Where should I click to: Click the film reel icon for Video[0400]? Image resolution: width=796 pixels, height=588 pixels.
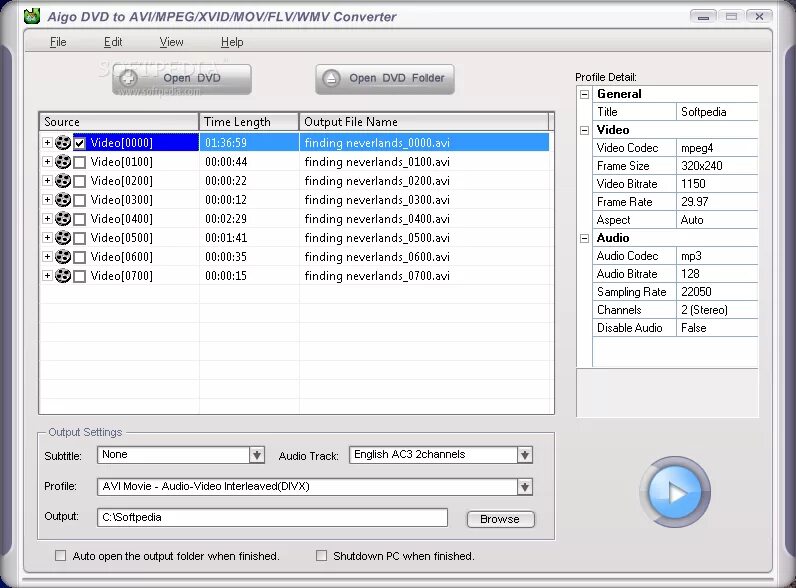click(x=63, y=219)
